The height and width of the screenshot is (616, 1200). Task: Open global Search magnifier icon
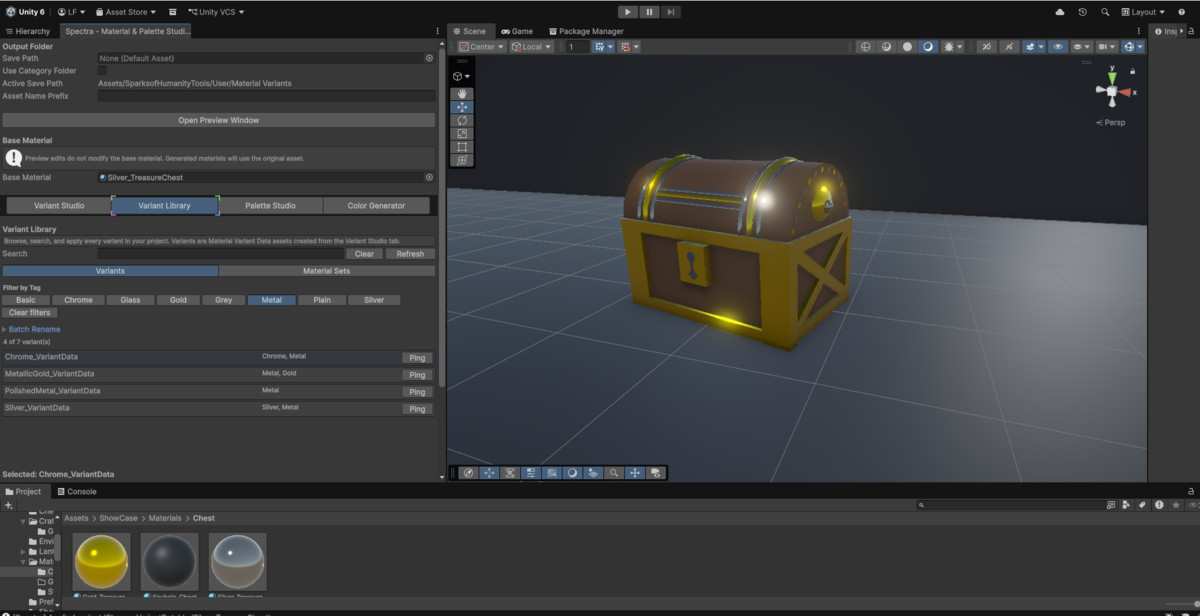(x=1105, y=12)
